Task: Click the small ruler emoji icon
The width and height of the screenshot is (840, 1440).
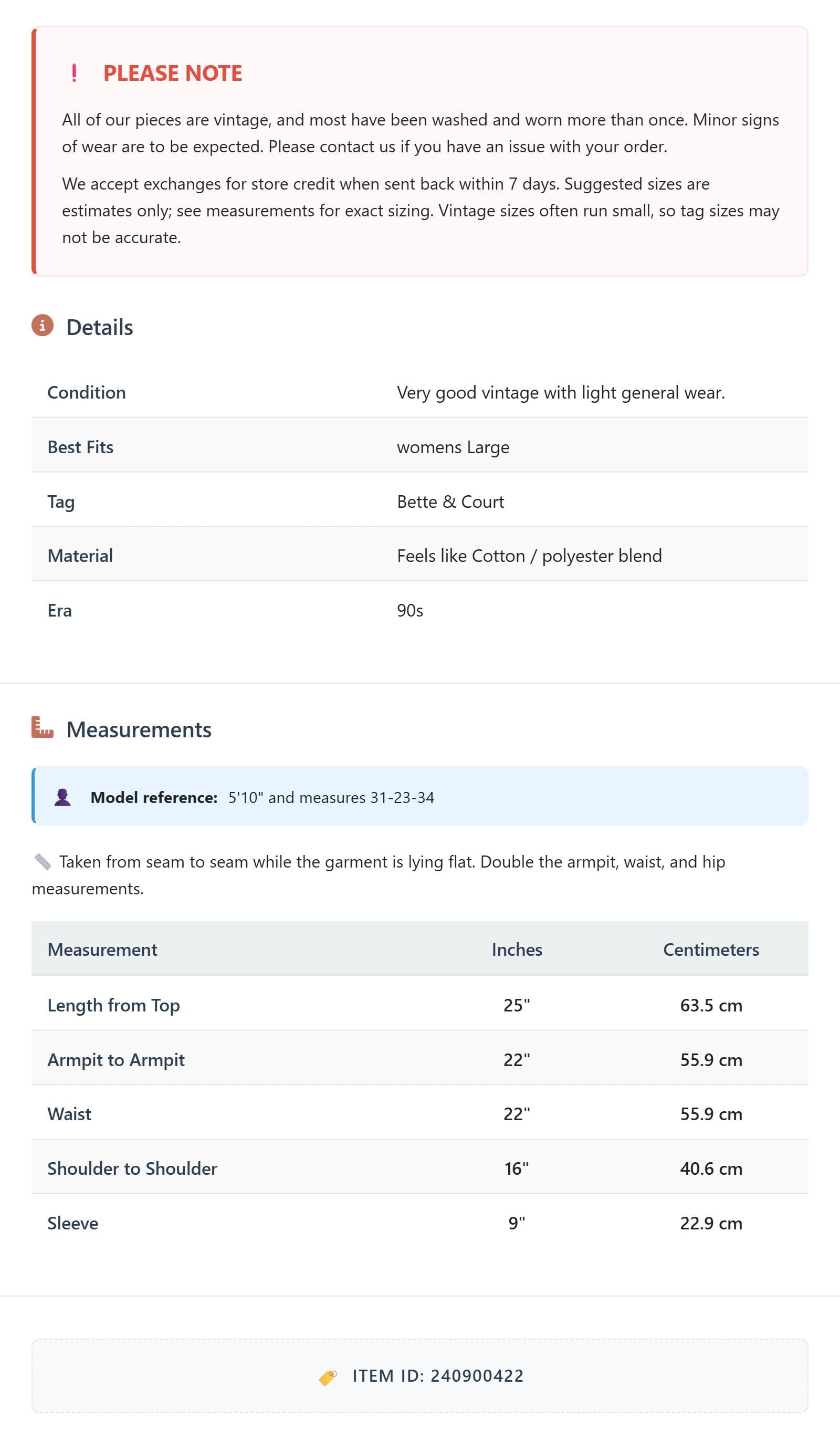Action: pyautogui.click(x=43, y=862)
